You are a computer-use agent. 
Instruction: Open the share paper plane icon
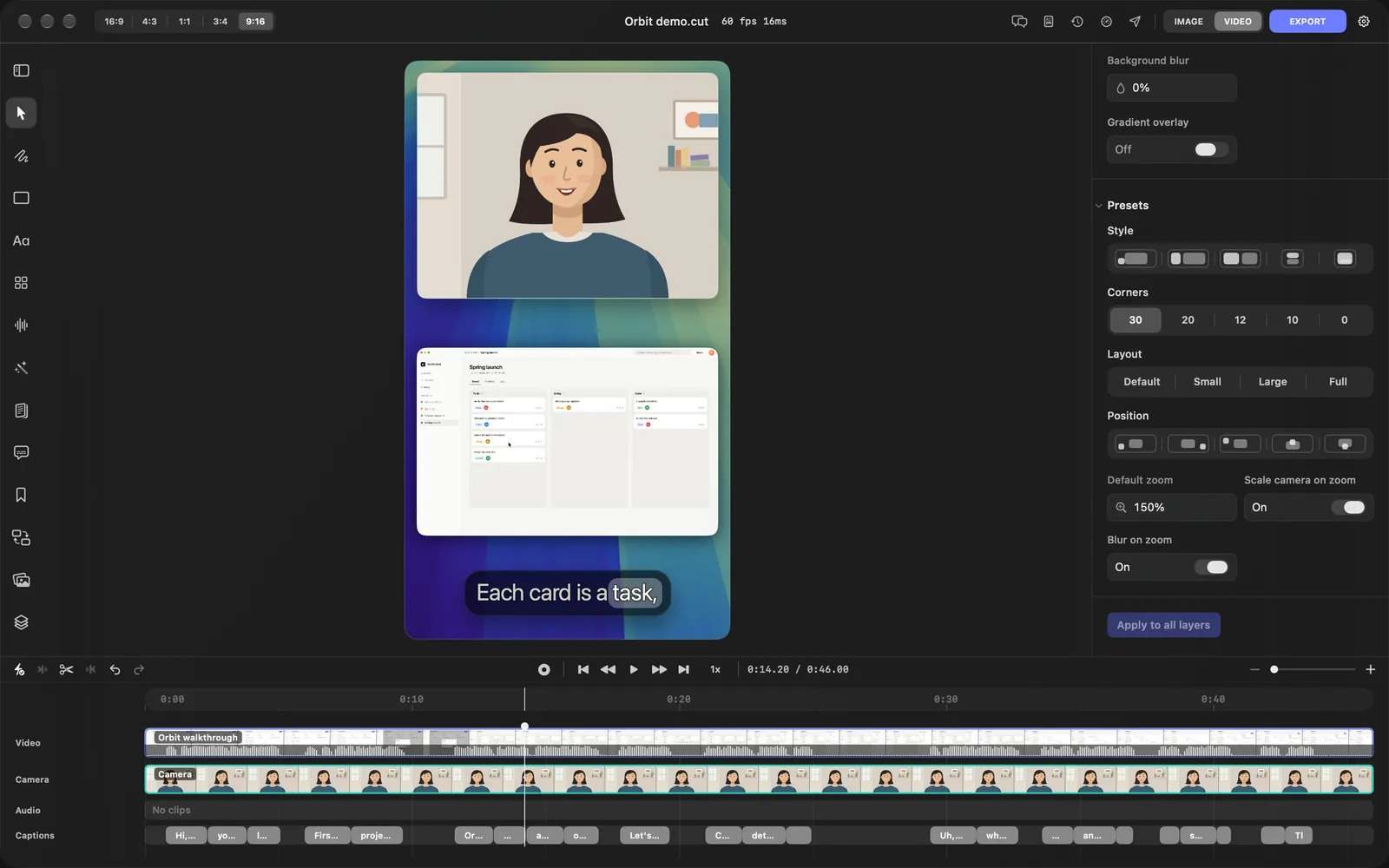(1135, 22)
